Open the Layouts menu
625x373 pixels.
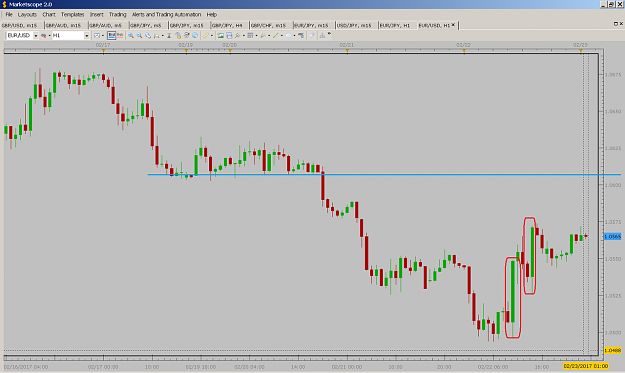tap(27, 14)
